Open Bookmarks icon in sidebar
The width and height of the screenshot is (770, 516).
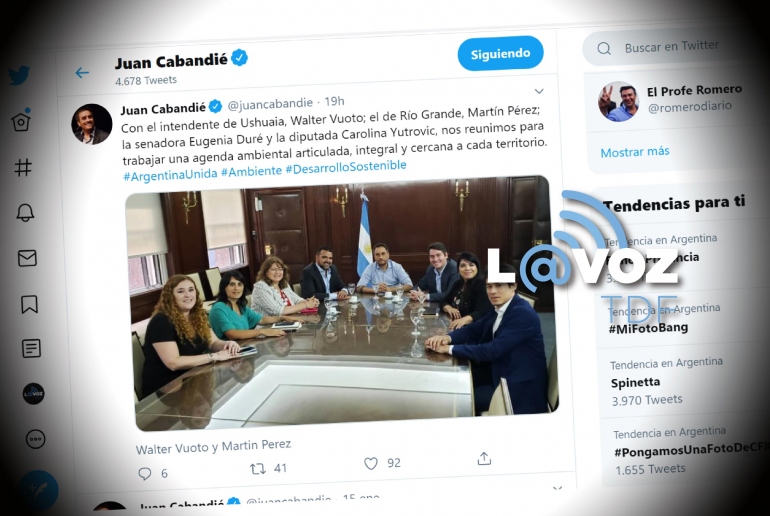[29, 304]
